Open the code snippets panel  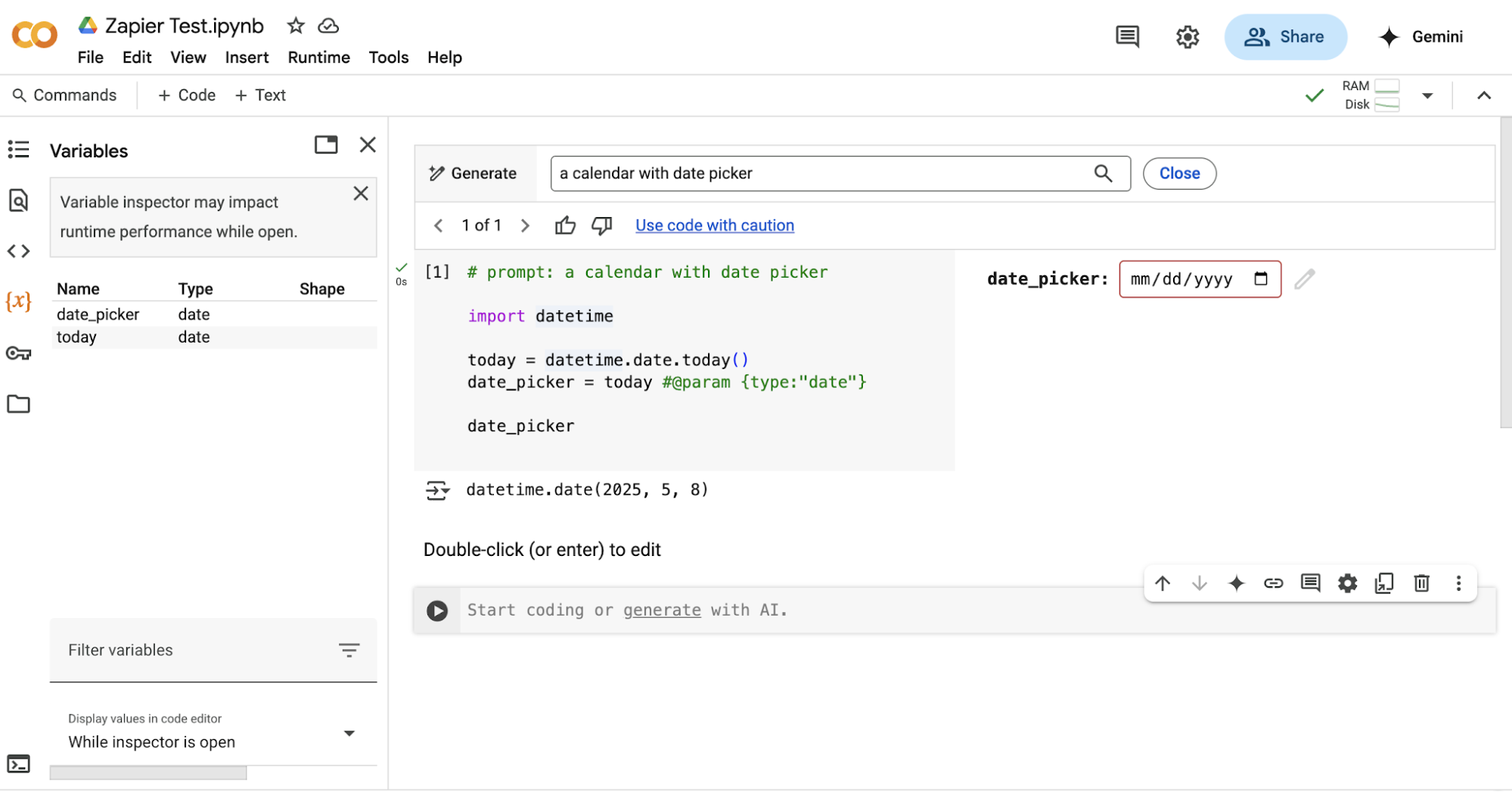click(x=18, y=250)
